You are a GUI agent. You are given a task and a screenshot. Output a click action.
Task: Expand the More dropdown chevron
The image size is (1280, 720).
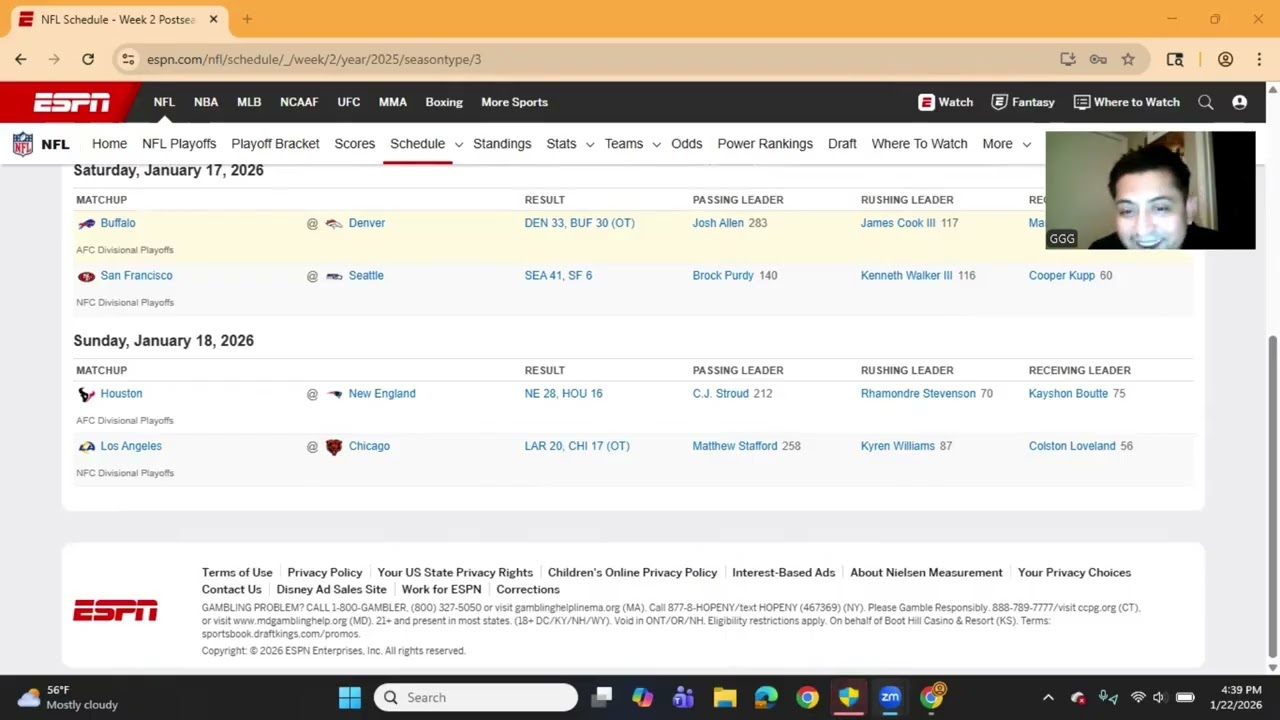(1026, 144)
